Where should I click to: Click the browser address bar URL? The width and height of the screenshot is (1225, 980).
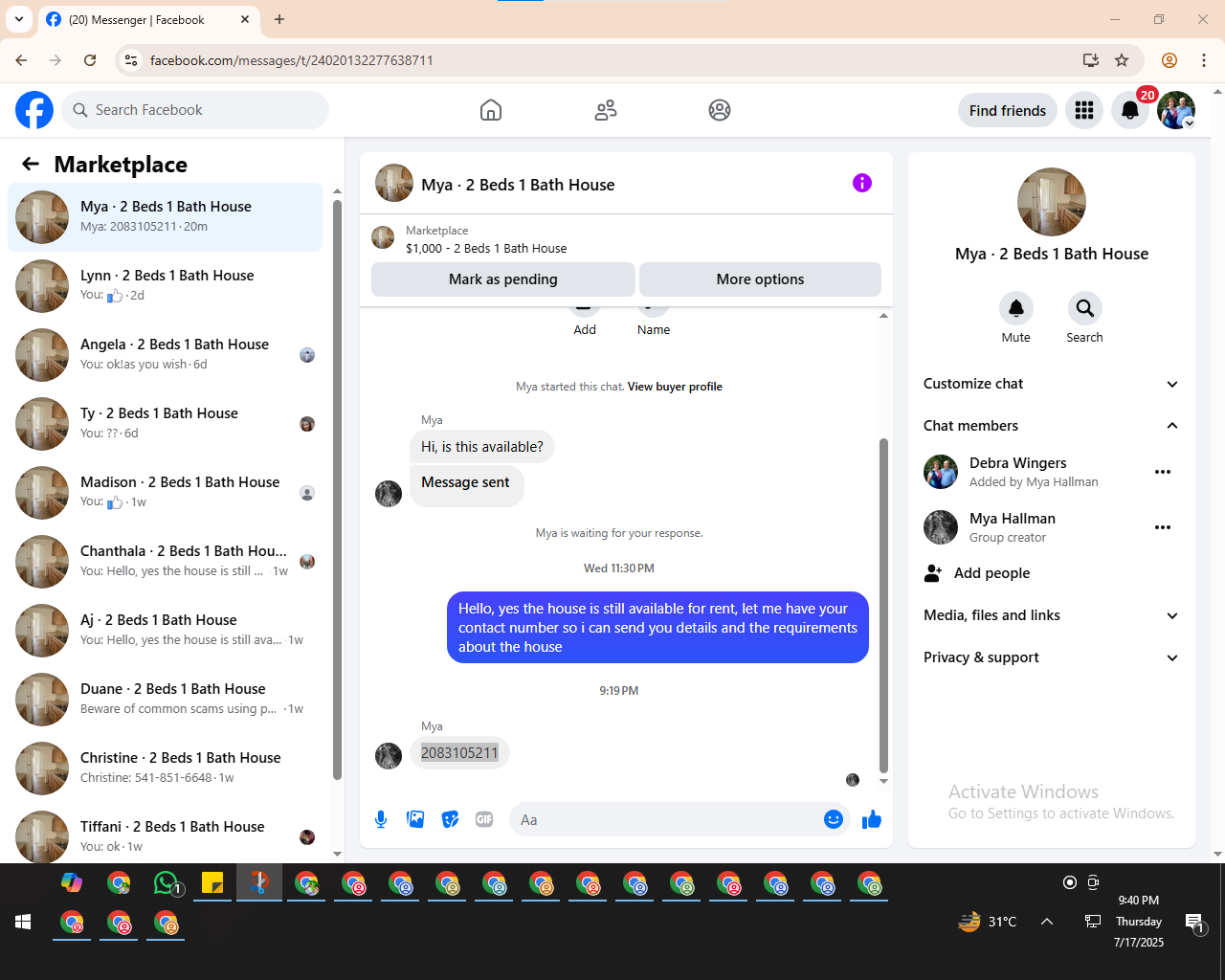[x=292, y=60]
